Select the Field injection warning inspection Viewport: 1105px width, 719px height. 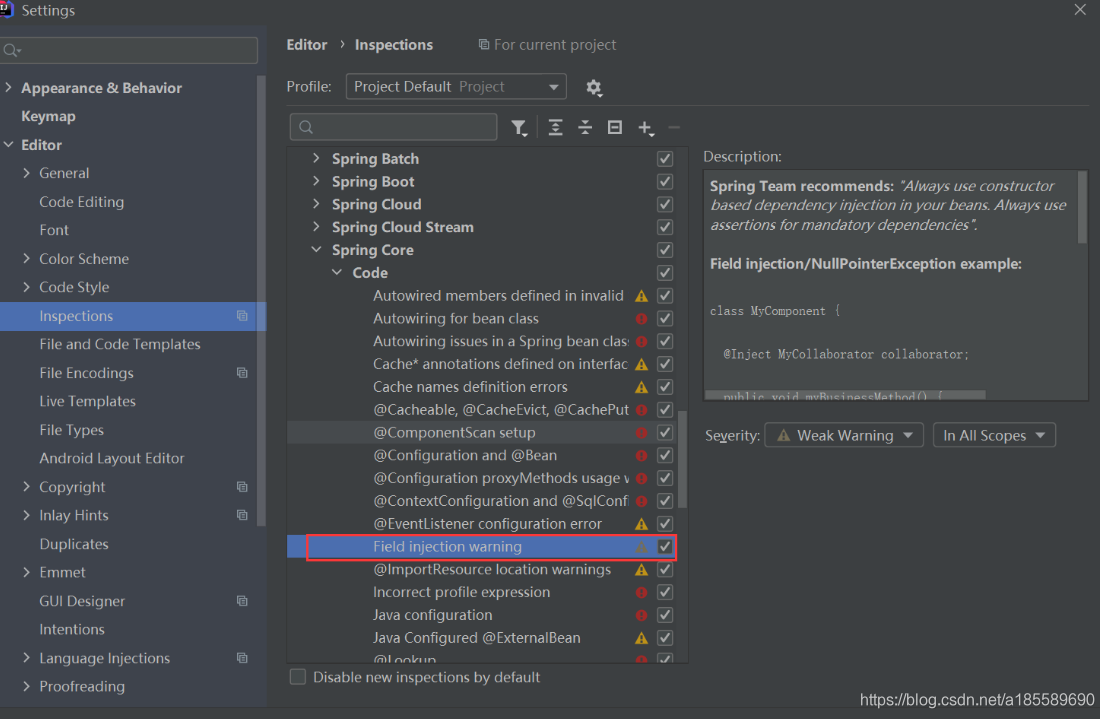447,546
